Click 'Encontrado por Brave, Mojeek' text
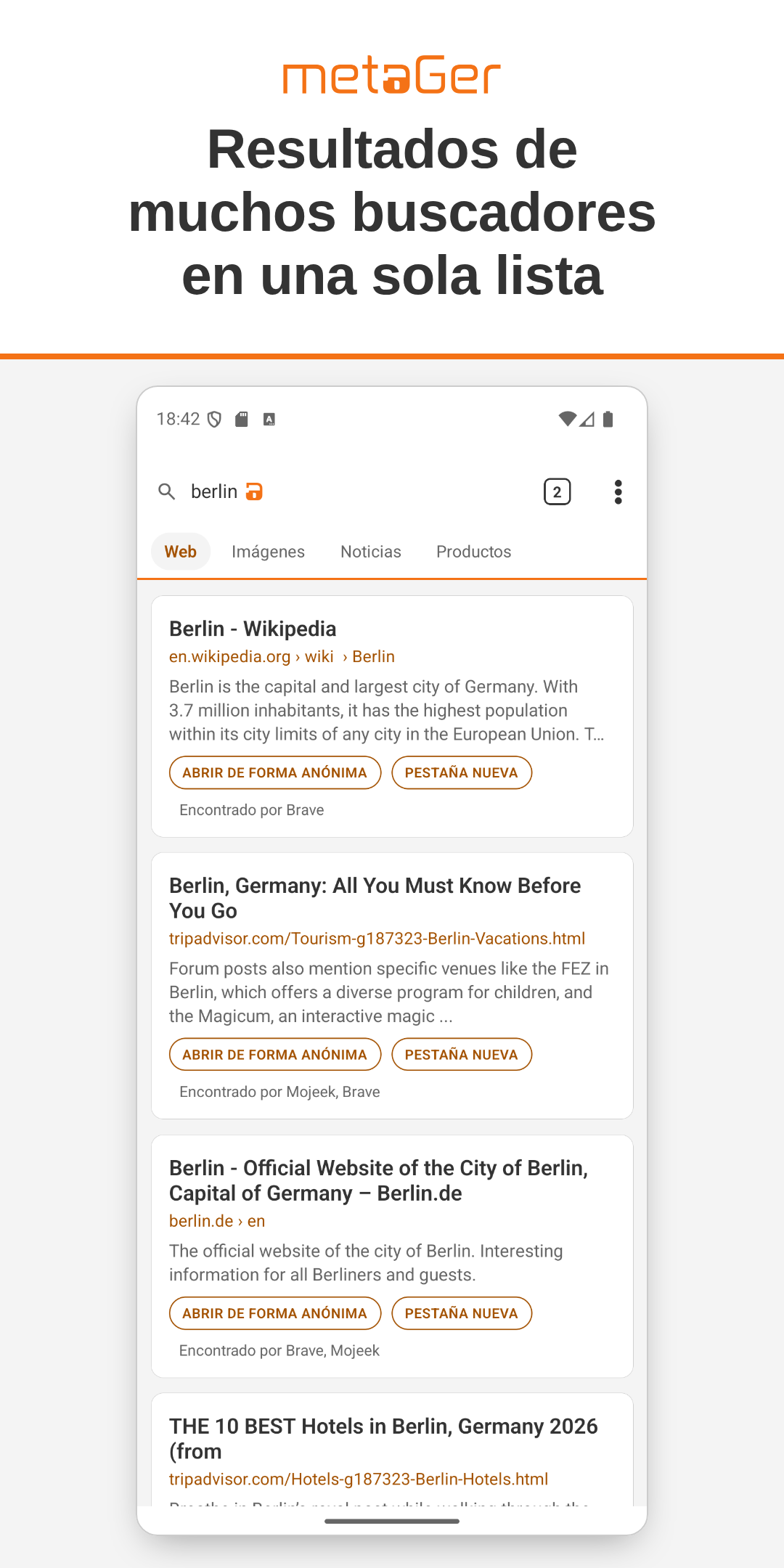Image resolution: width=784 pixels, height=1568 pixels. [279, 1350]
